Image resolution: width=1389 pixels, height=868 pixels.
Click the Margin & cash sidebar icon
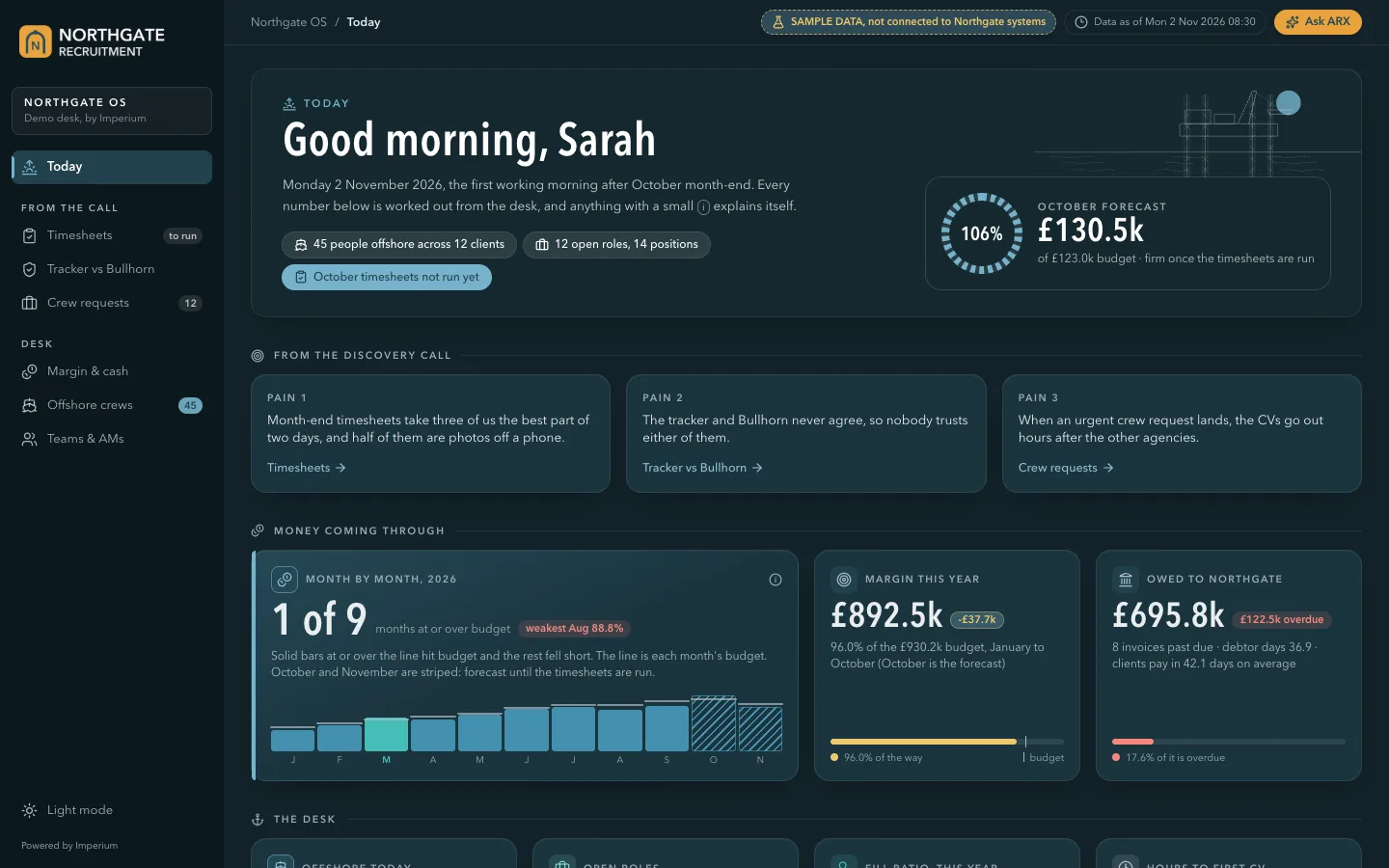[x=30, y=371]
